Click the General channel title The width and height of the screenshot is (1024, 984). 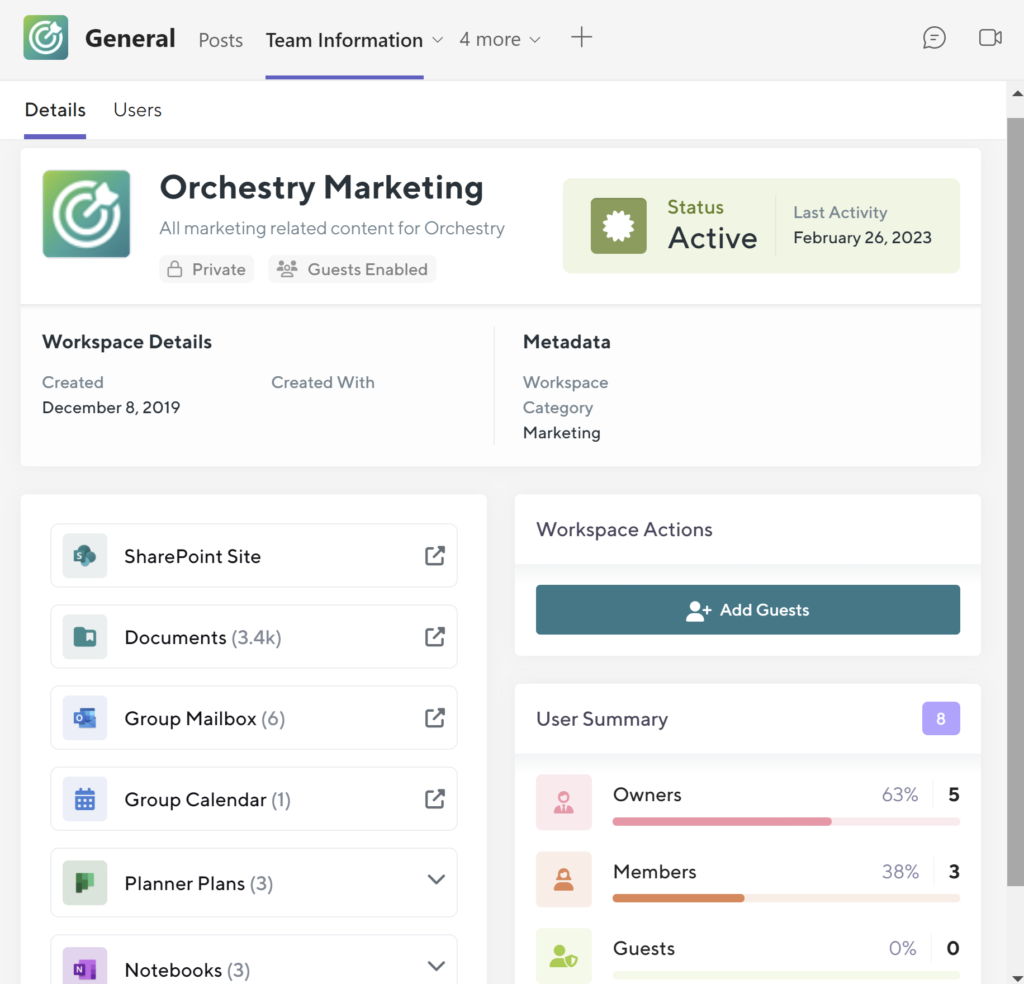(x=130, y=38)
